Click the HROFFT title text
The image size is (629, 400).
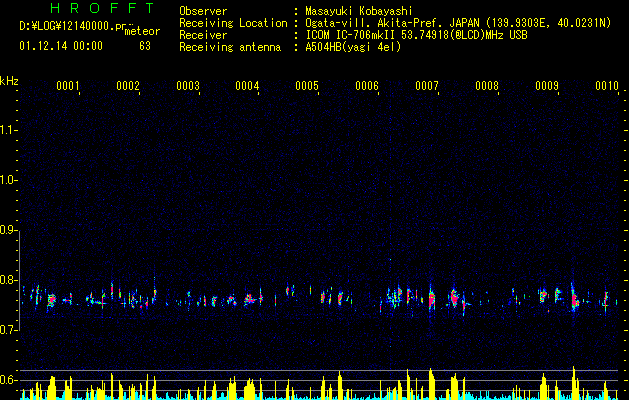[x=103, y=8]
